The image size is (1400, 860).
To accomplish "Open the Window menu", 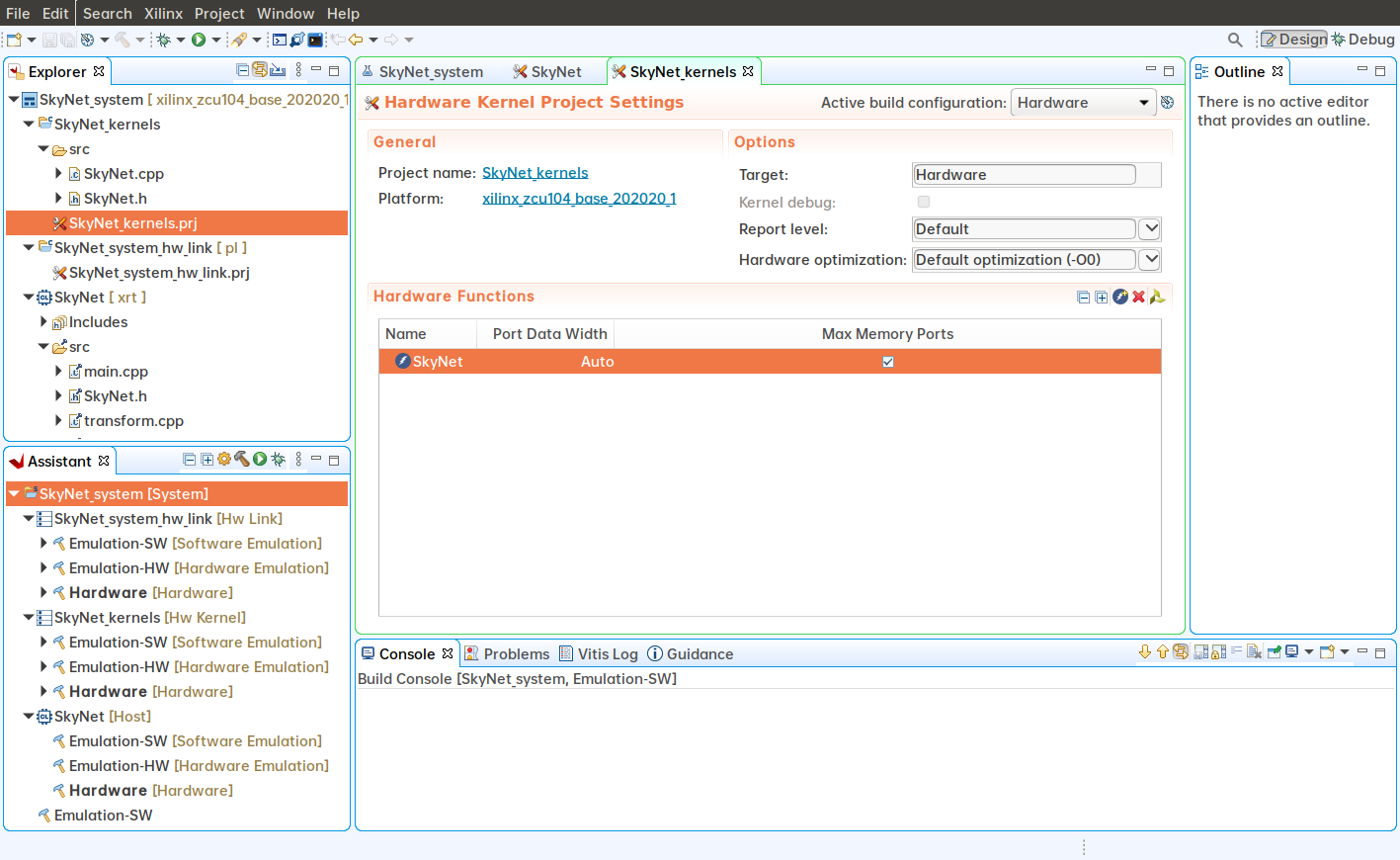I will (286, 13).
